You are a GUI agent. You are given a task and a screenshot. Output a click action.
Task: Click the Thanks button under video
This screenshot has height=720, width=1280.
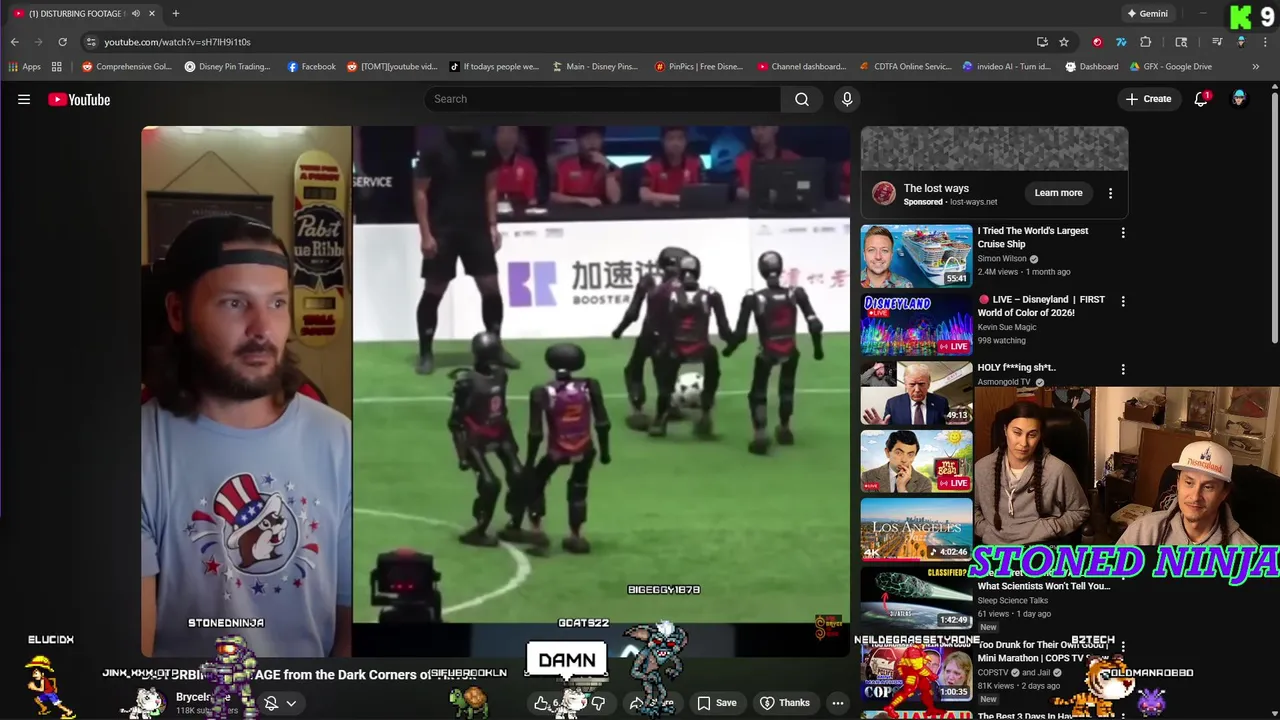[785, 703]
